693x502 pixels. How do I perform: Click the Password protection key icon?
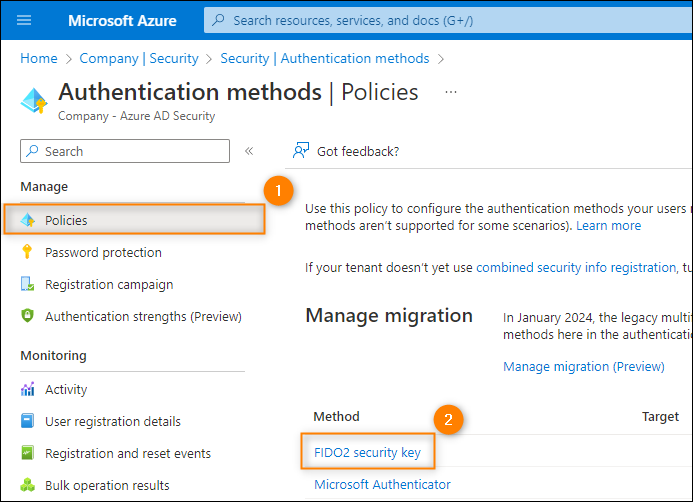tap(27, 251)
